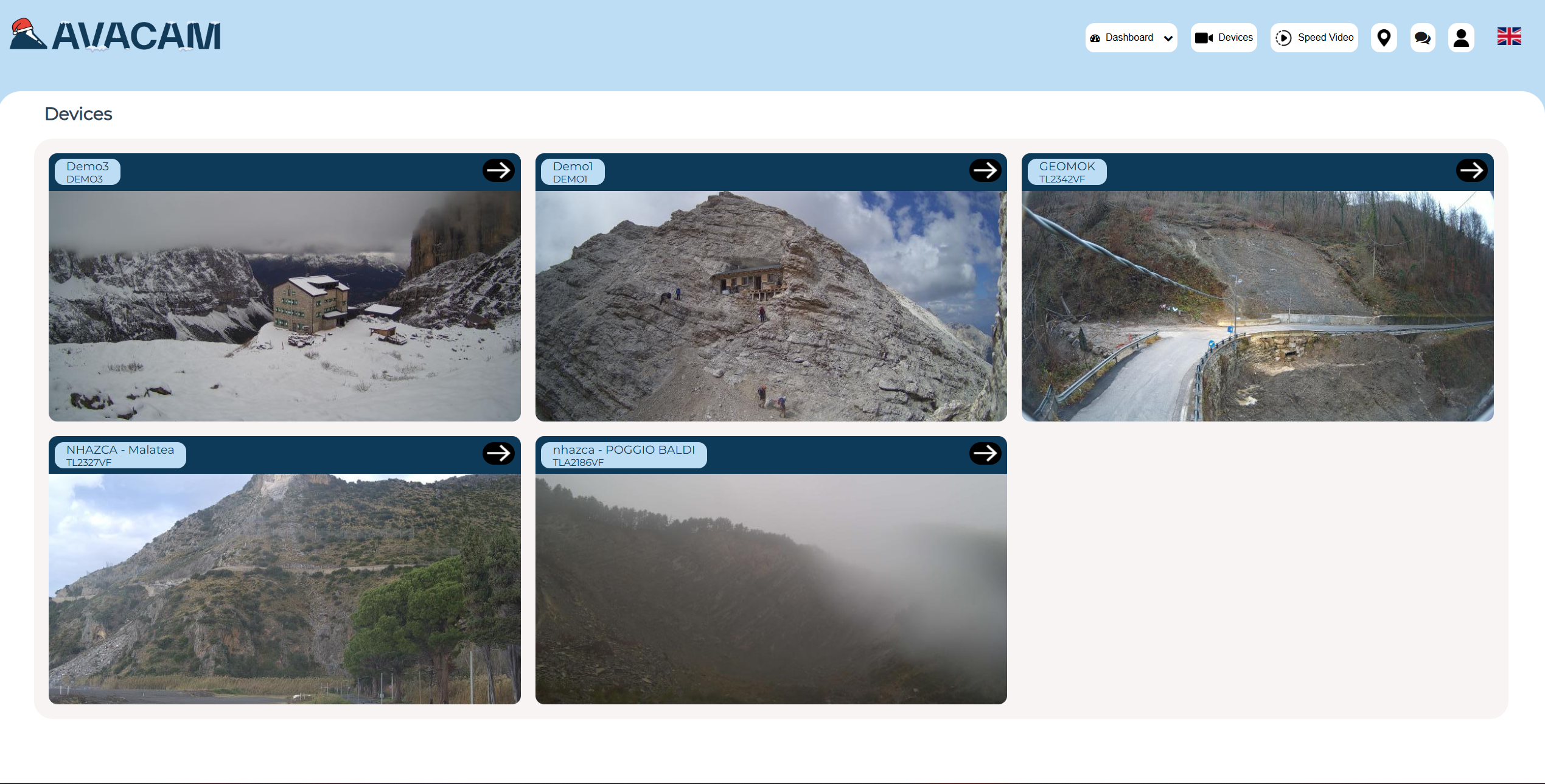Open NHAZCA - Malatea via arrow button

498,453
